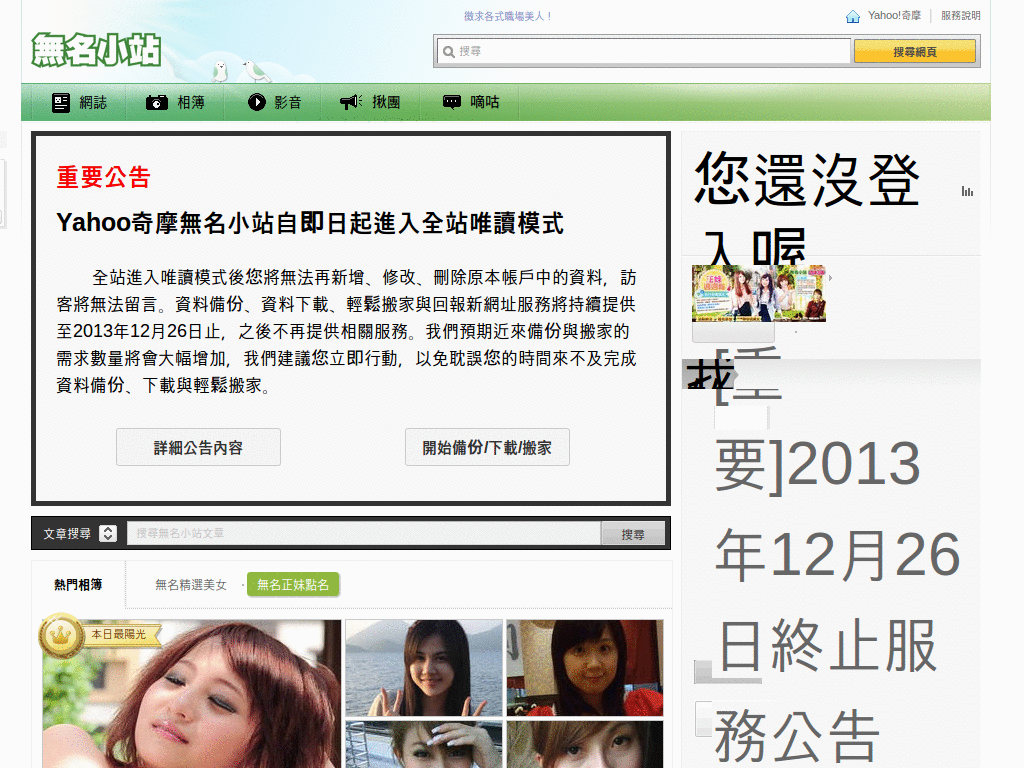Image resolution: width=1024 pixels, height=768 pixels.
Task: Click the crown badge icon
Action: (61, 635)
